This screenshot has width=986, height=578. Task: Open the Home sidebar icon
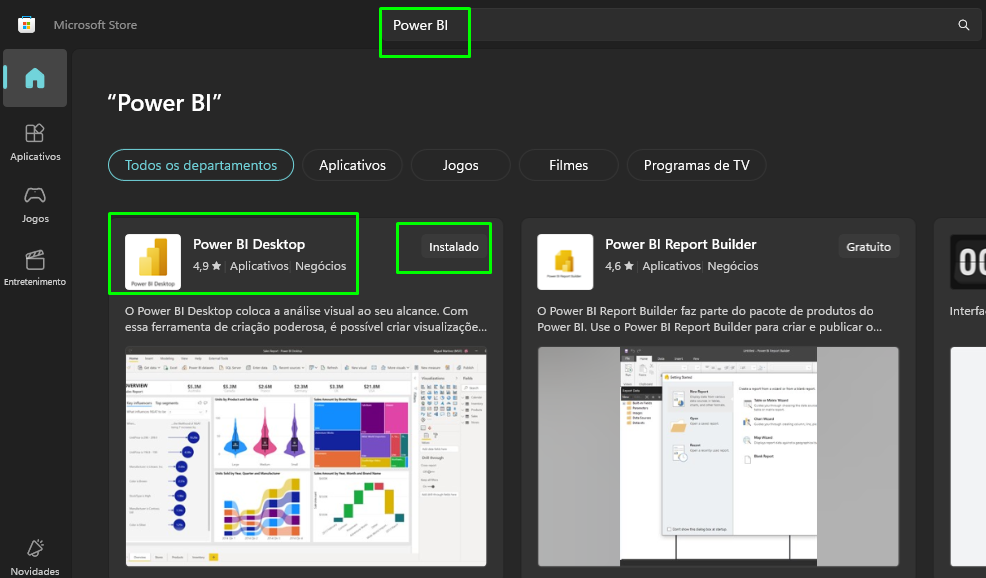pos(35,78)
